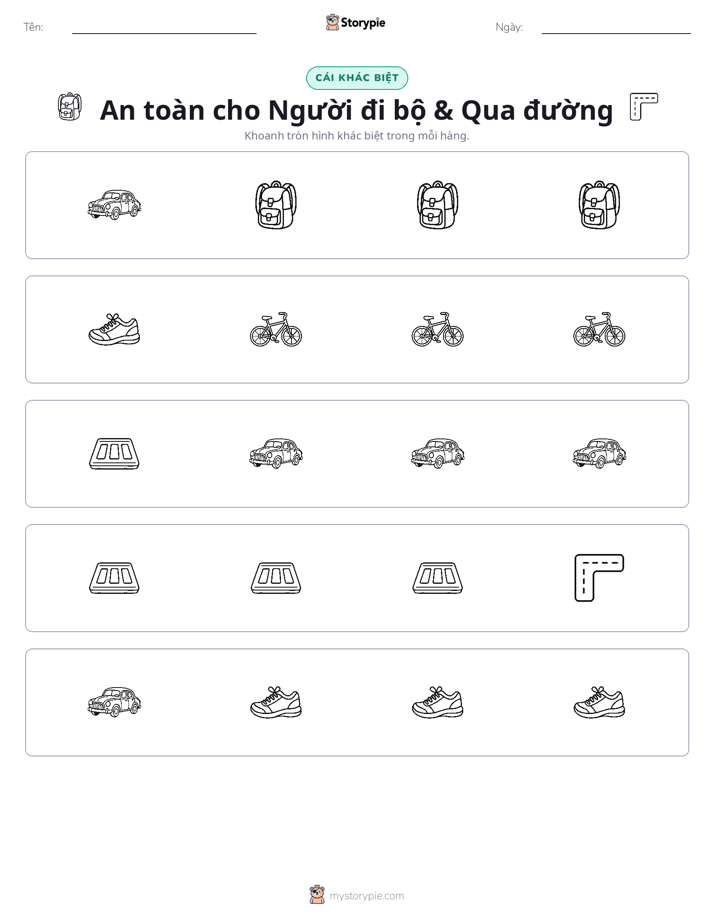Click the shoe in the second row
The image size is (714, 924).
click(x=114, y=329)
